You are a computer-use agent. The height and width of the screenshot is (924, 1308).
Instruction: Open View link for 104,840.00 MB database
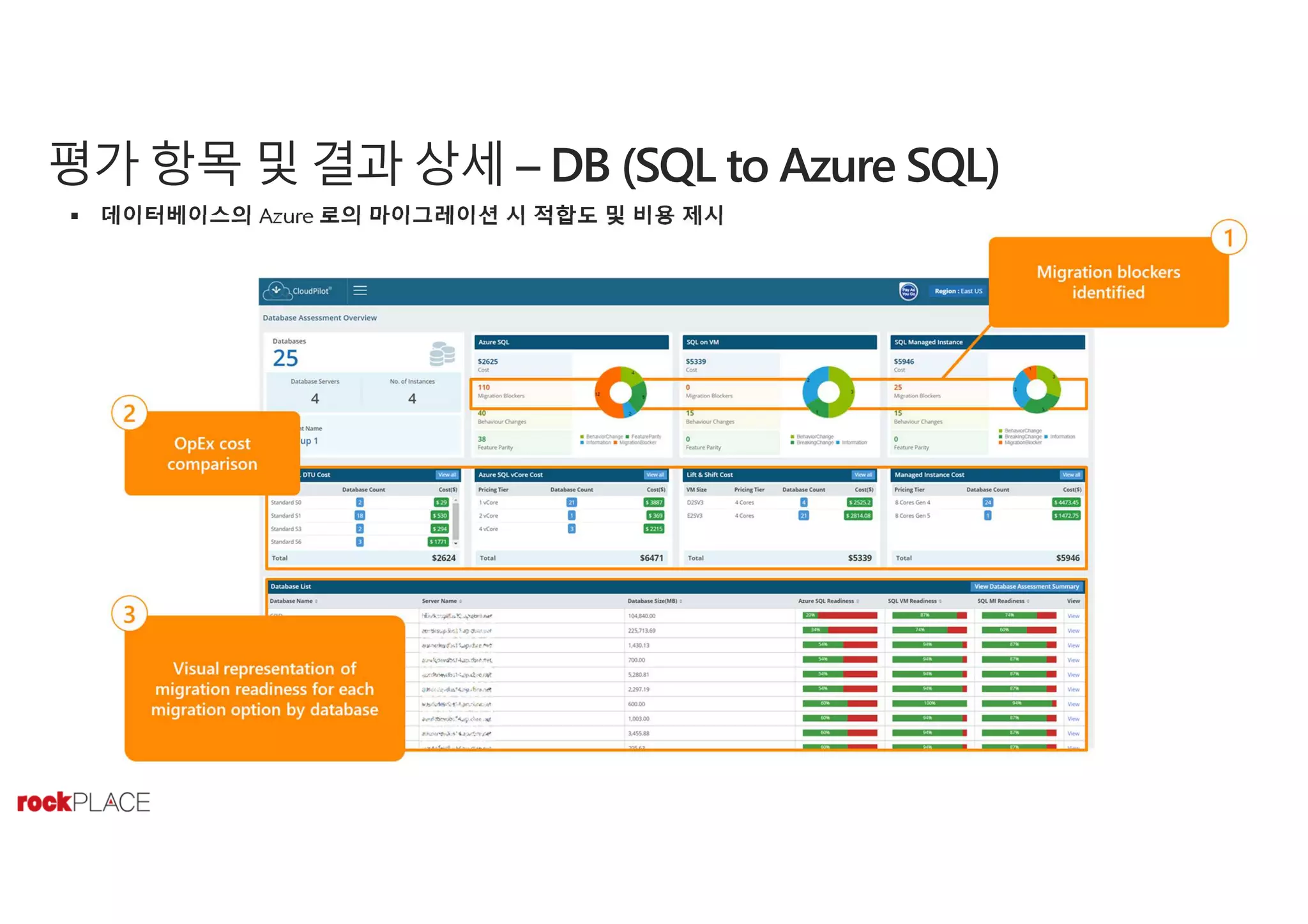(x=1073, y=616)
